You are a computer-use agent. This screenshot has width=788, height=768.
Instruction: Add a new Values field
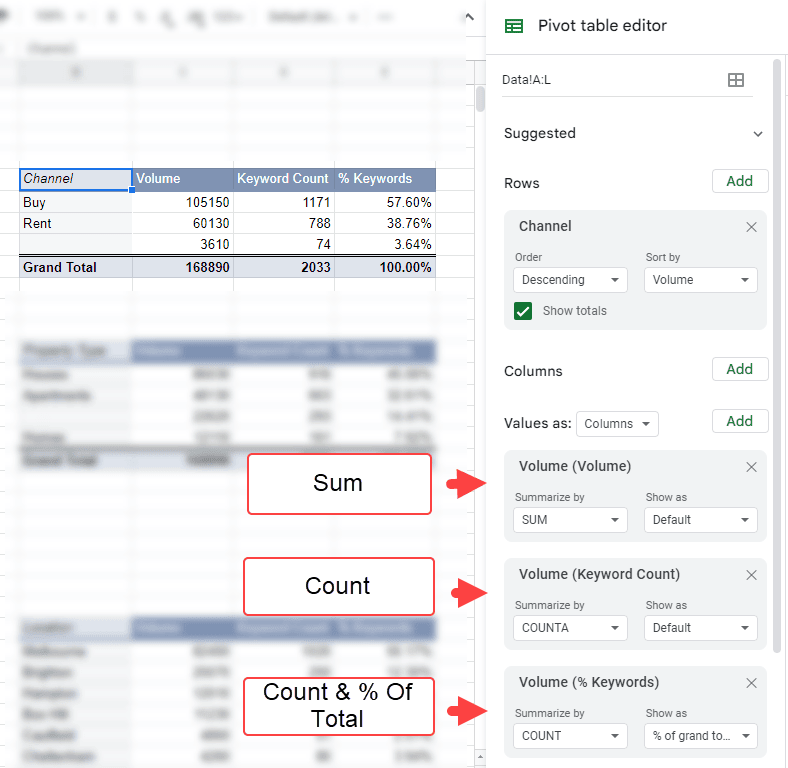[x=740, y=421]
